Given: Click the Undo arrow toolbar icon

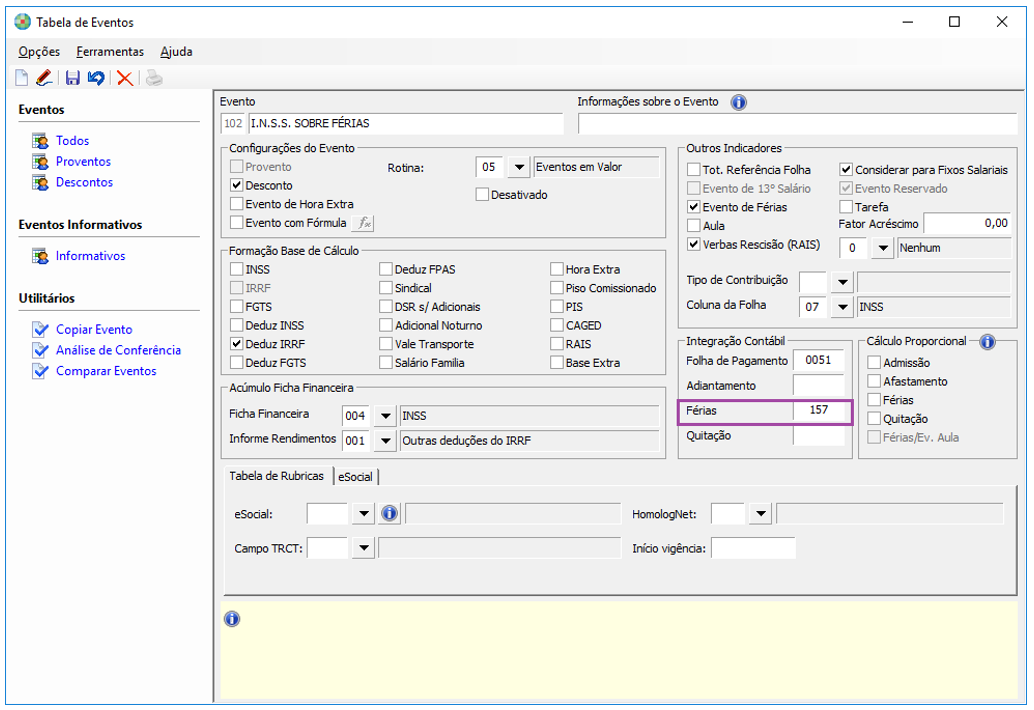Looking at the screenshot, I should pos(96,78).
